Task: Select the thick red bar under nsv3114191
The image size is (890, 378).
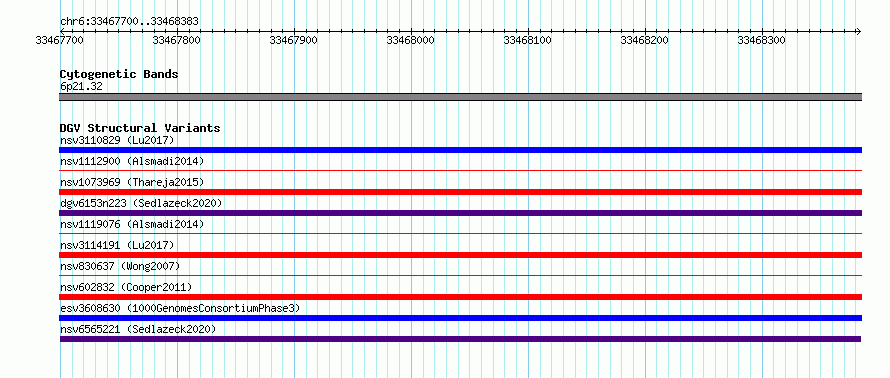Action: pyautogui.click(x=460, y=255)
